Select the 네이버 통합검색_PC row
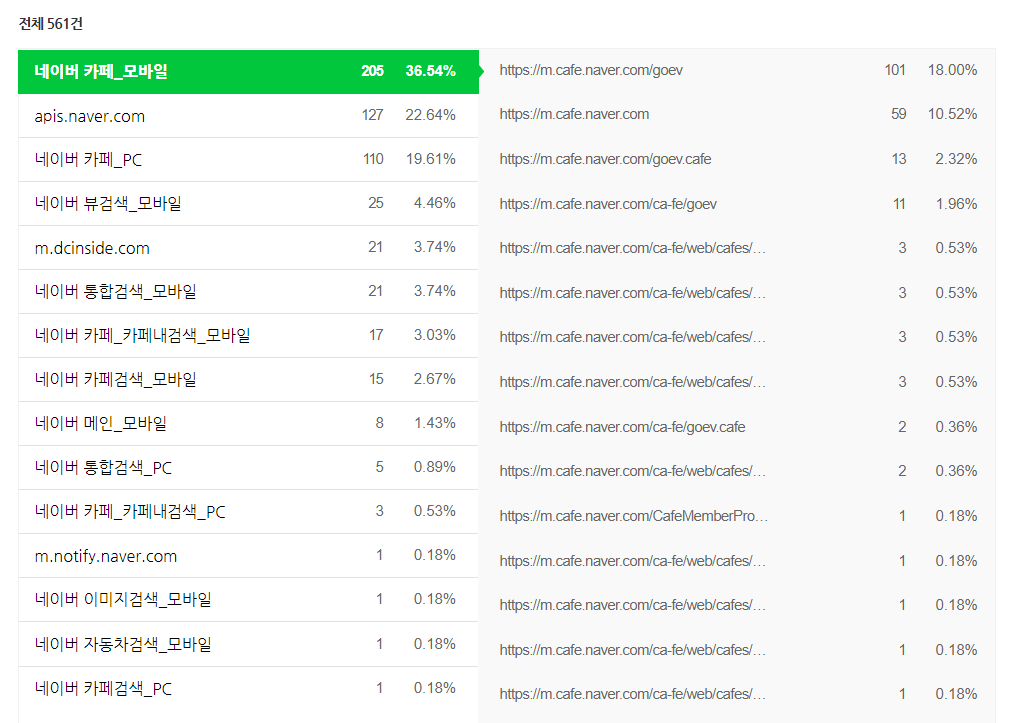Screen dimensions: 1016x723 pos(248,468)
